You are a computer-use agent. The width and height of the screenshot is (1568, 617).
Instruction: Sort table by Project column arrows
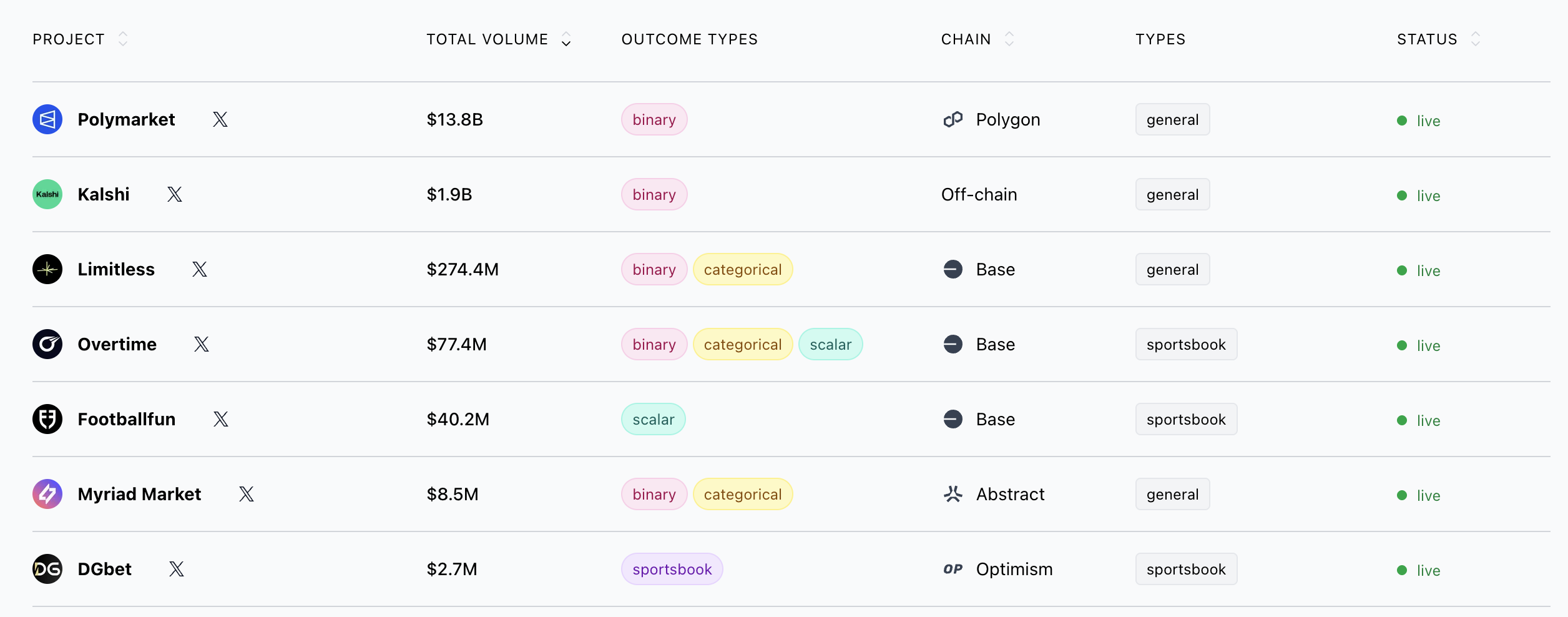123,39
